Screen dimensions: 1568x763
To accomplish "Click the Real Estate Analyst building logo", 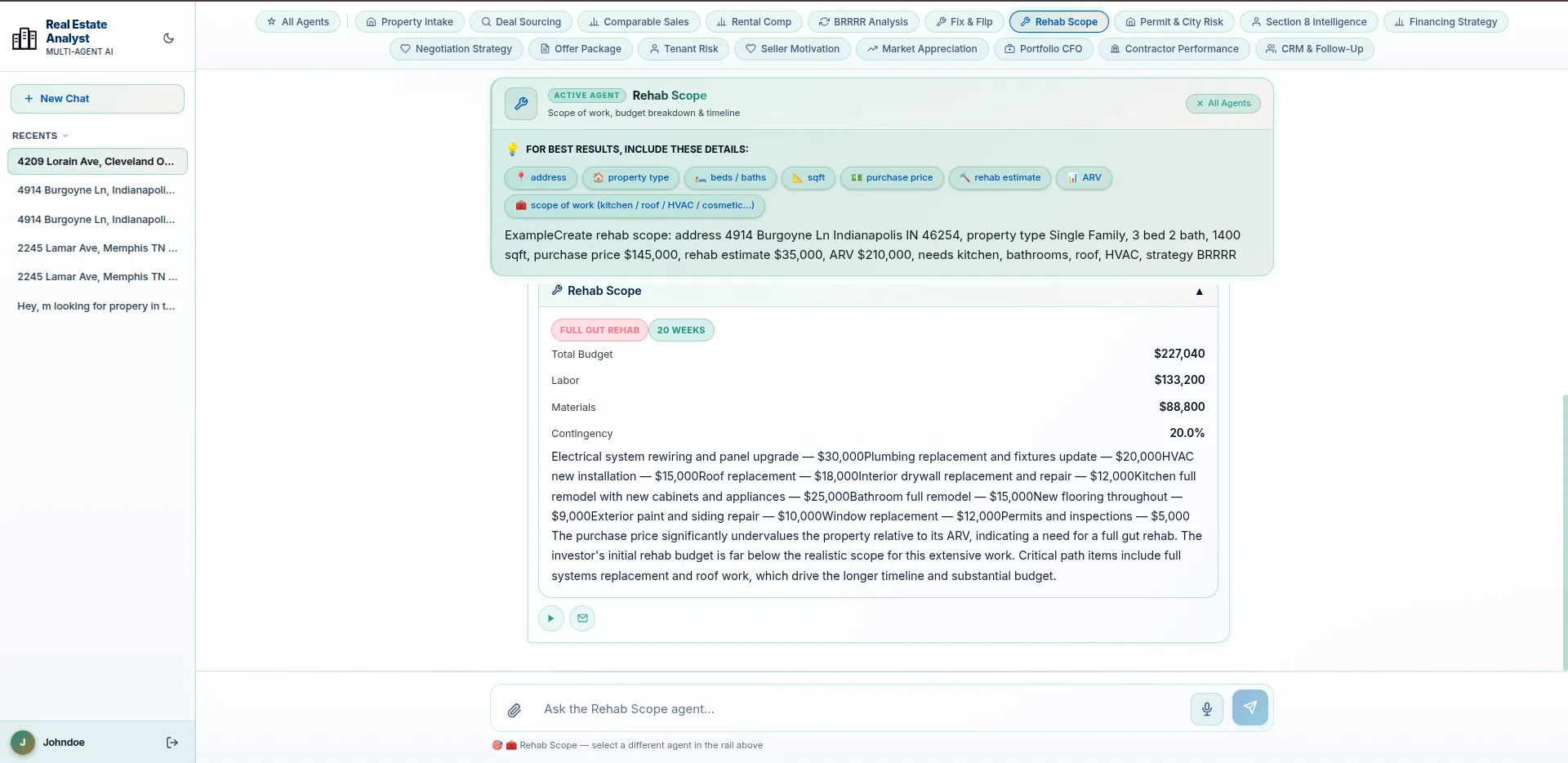I will 24,38.
